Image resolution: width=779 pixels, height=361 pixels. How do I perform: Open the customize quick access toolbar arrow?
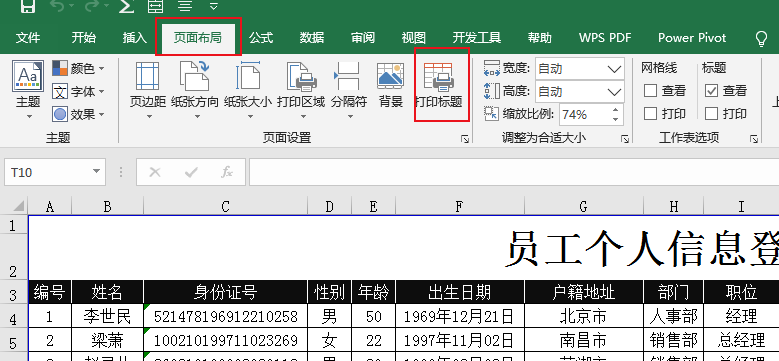coord(214,6)
